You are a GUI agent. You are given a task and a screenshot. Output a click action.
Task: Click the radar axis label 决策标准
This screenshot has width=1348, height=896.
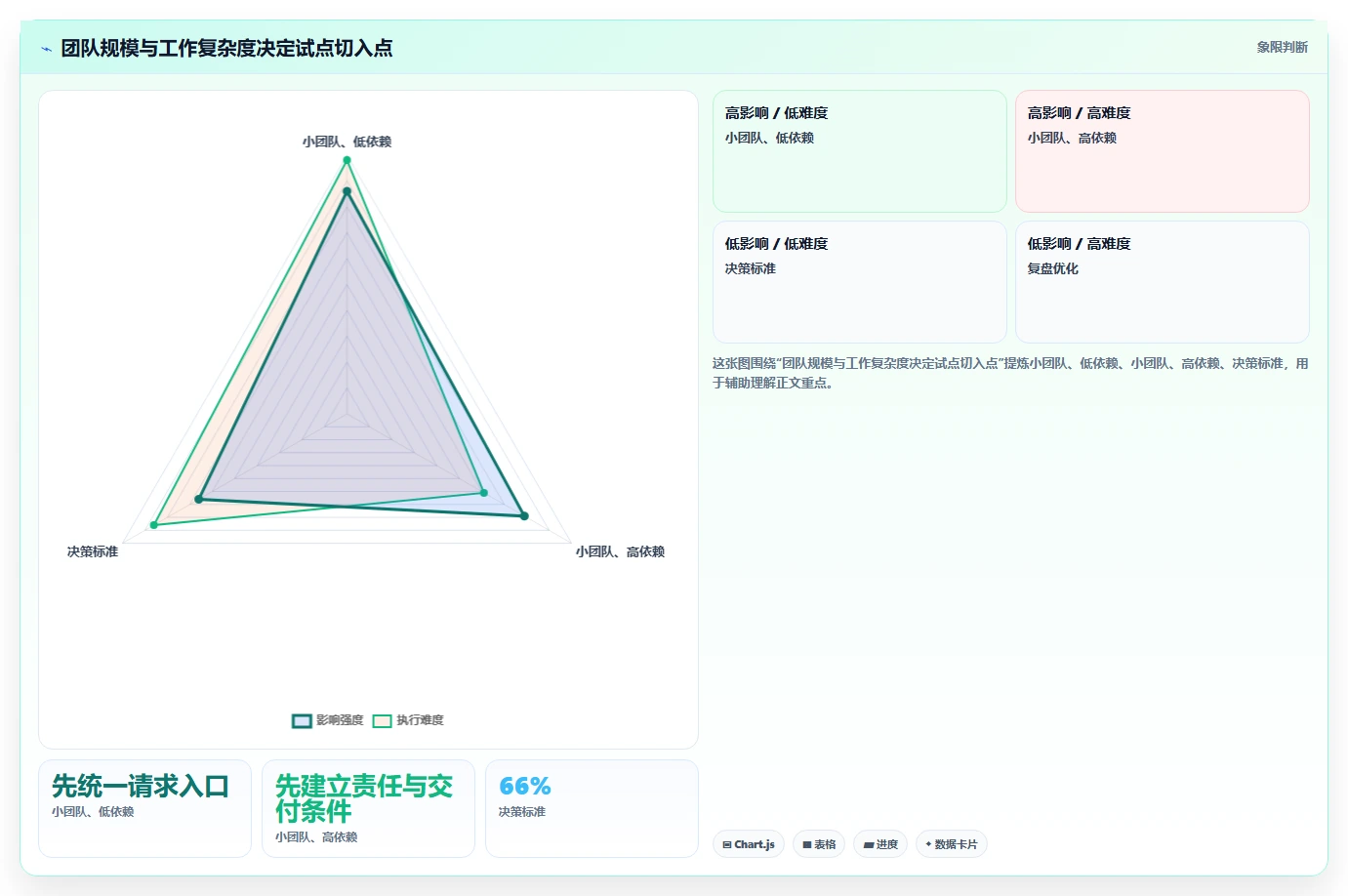tap(93, 551)
